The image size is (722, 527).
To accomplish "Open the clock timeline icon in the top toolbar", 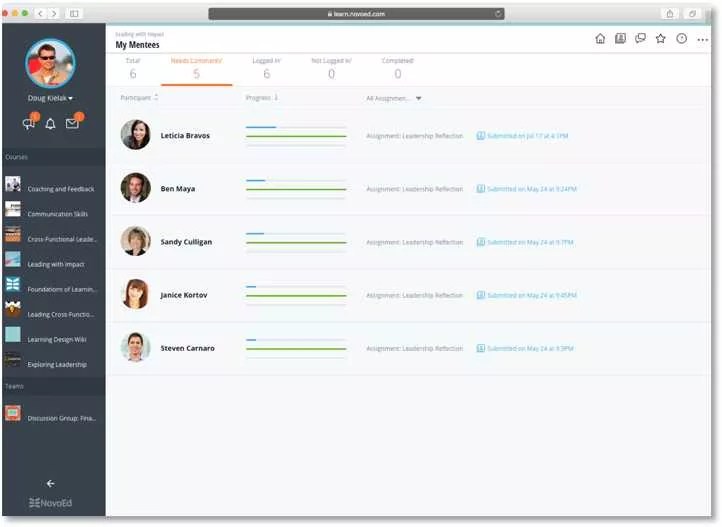I will coord(681,39).
